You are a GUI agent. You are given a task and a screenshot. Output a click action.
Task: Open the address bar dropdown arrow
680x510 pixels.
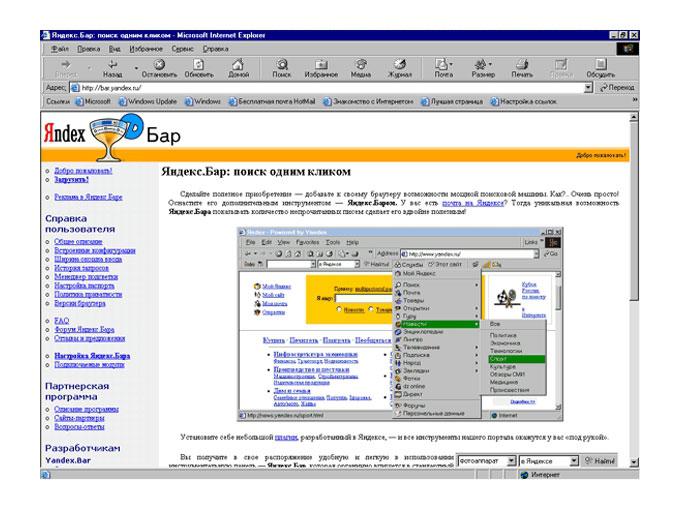[x=588, y=88]
